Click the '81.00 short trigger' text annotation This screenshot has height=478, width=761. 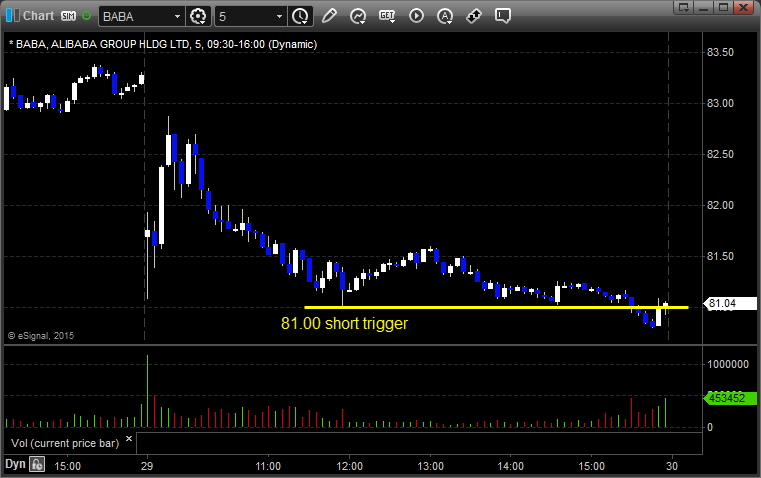[x=345, y=323]
